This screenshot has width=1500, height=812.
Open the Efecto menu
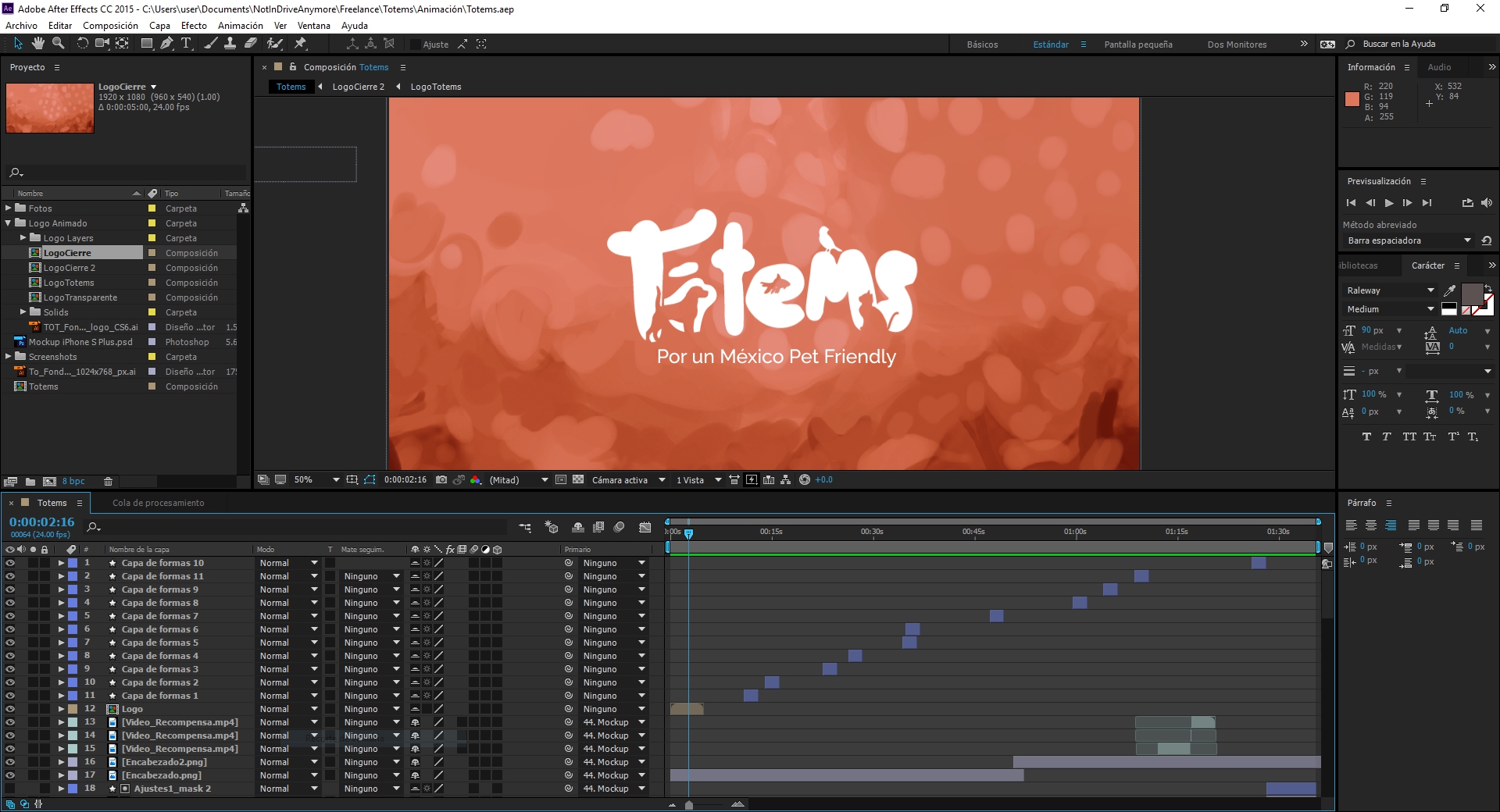point(194,26)
